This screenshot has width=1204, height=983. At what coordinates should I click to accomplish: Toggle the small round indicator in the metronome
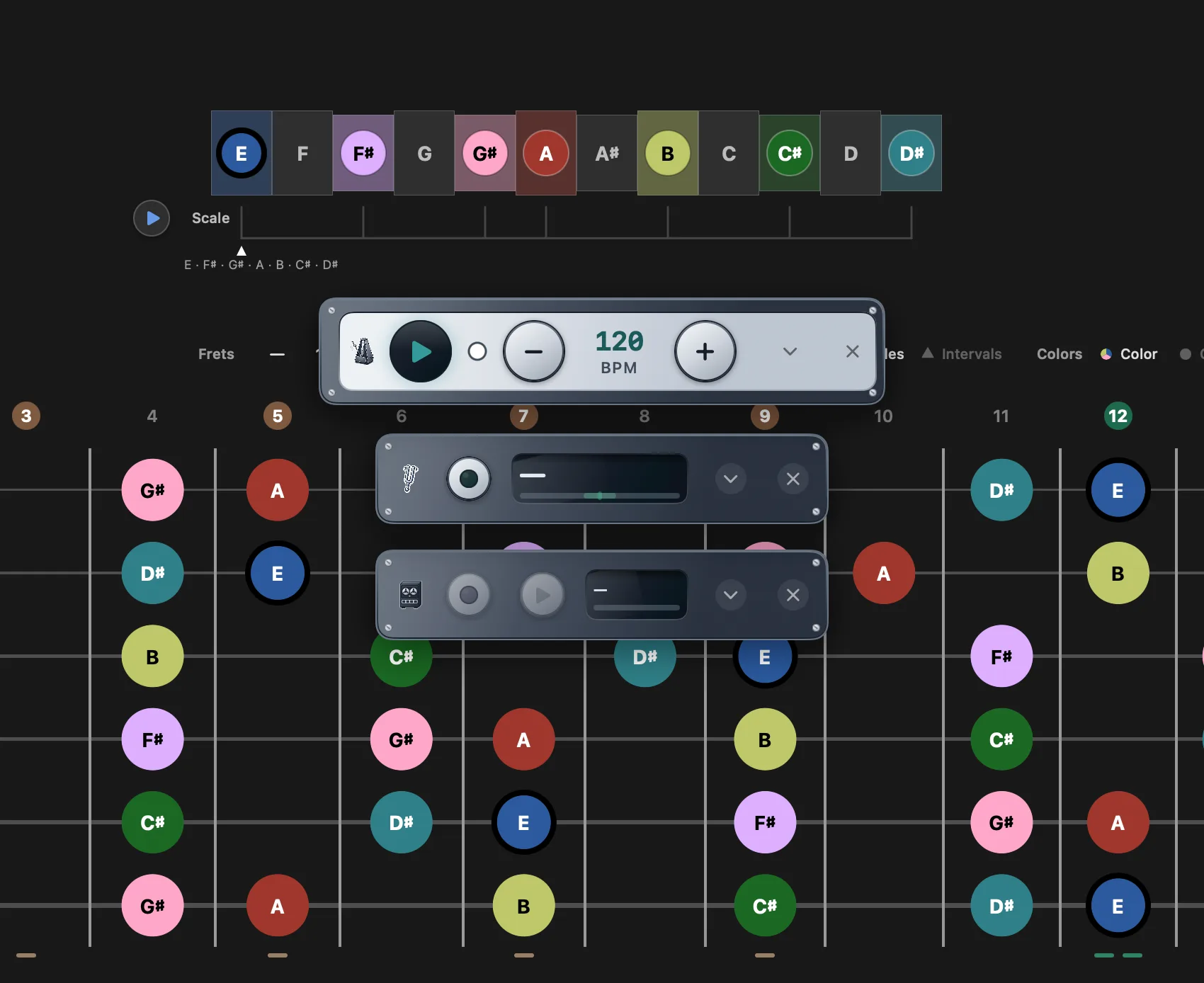[x=477, y=351]
